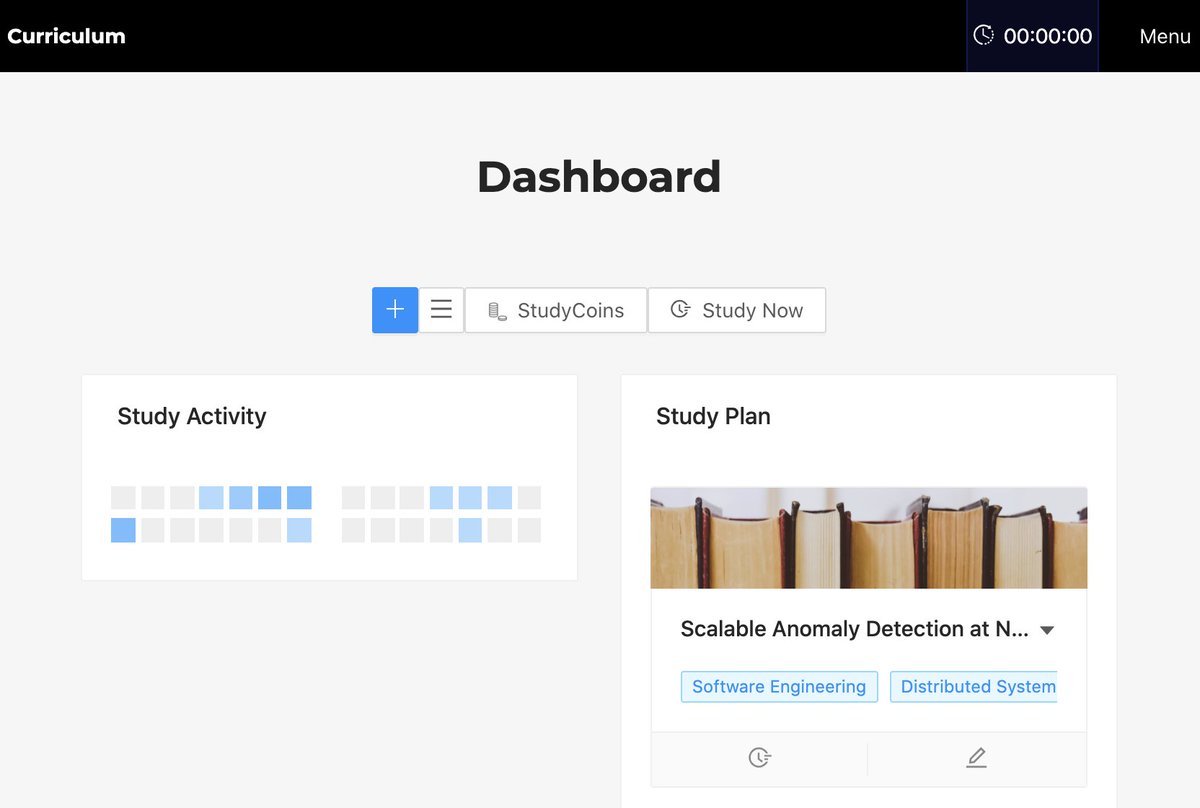Screen dimensions: 1200x808
Task: Click the Study Plan heading
Action: point(713,416)
